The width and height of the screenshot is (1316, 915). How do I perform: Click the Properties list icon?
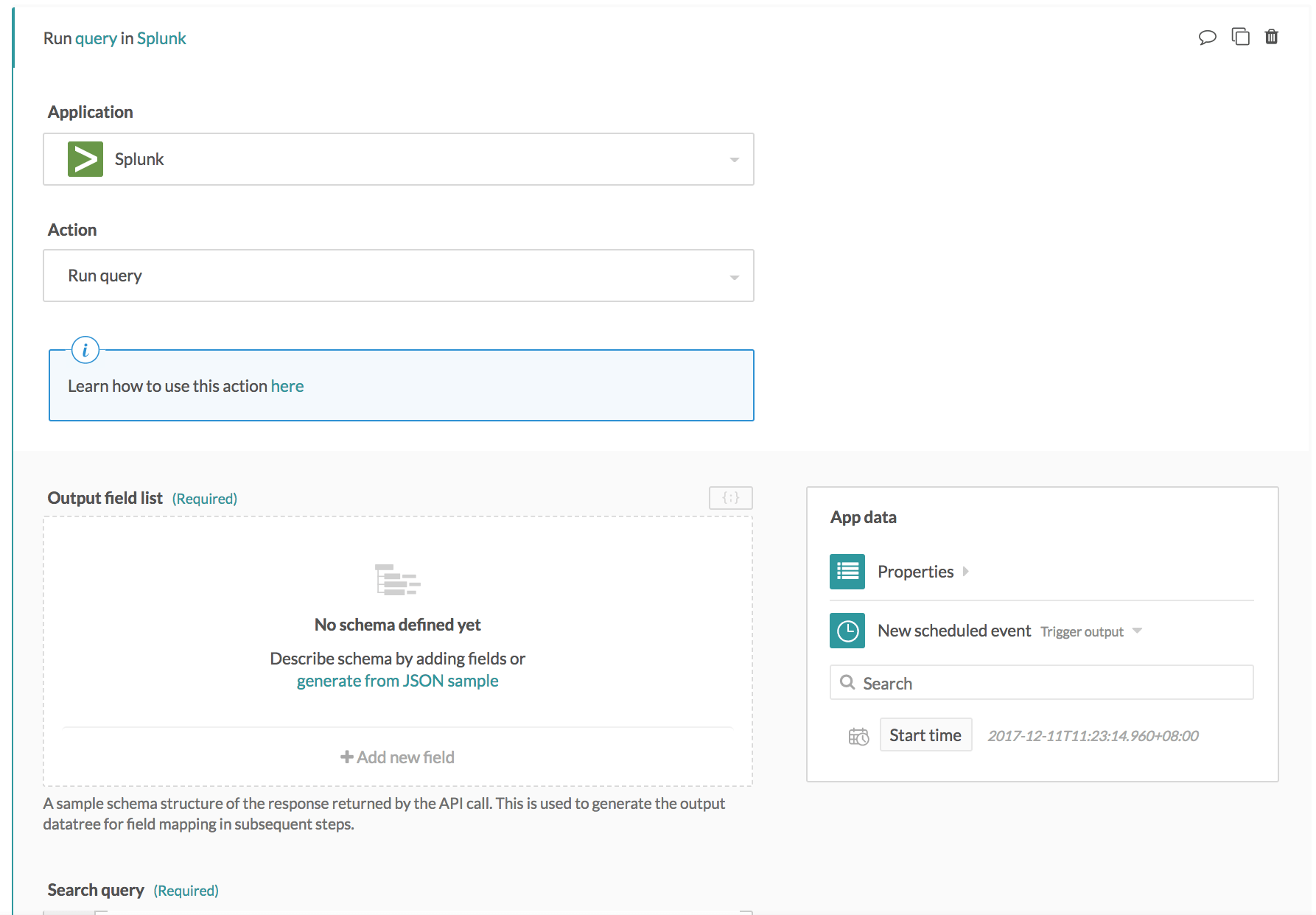(x=847, y=572)
